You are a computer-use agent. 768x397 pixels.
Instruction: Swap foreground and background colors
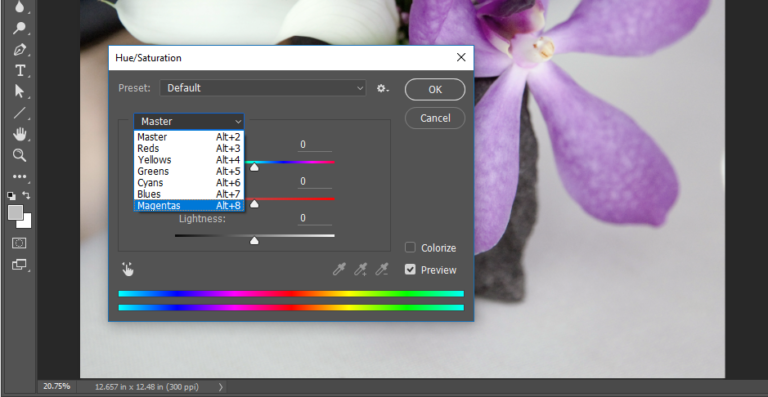click(26, 195)
